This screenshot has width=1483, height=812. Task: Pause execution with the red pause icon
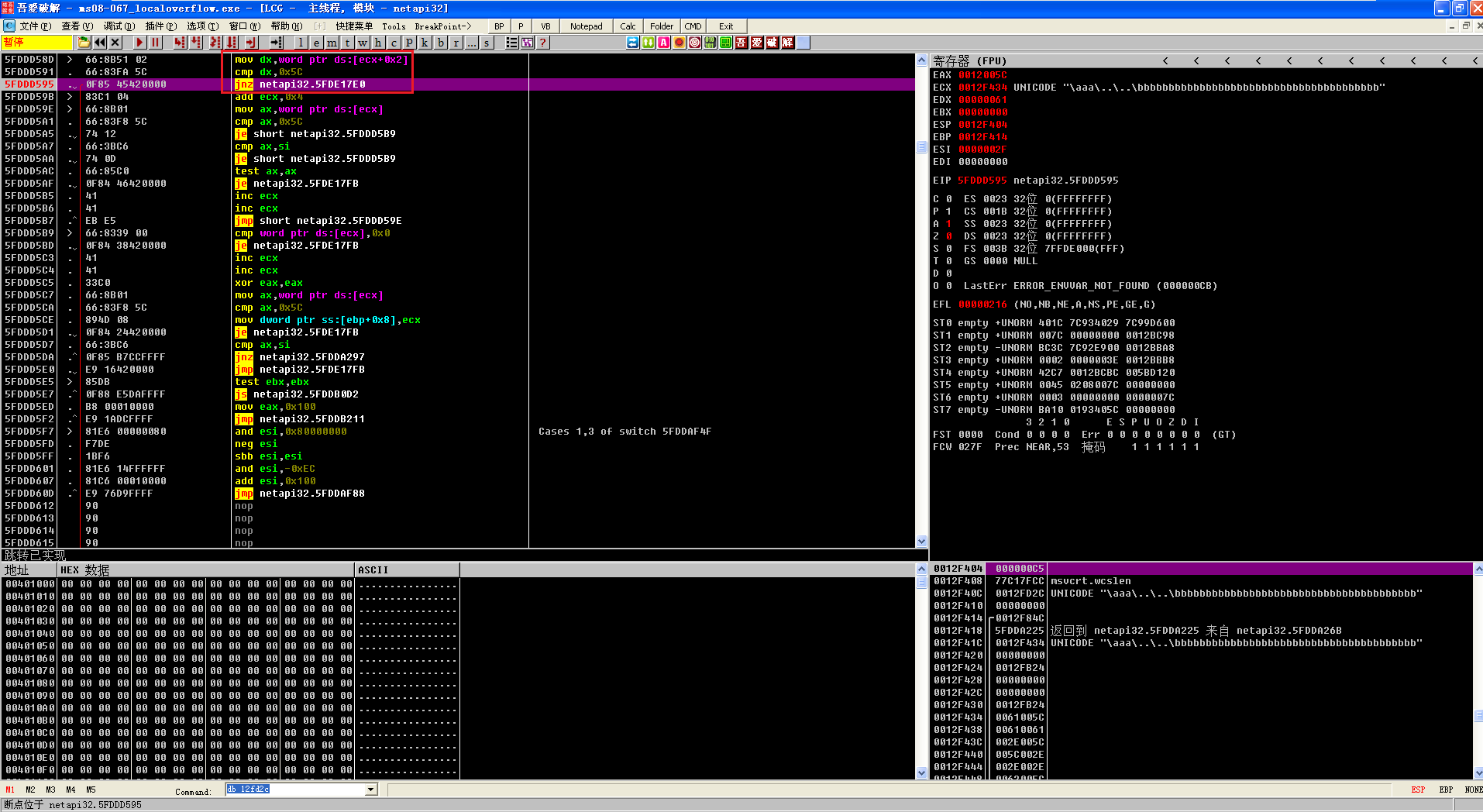(x=155, y=43)
